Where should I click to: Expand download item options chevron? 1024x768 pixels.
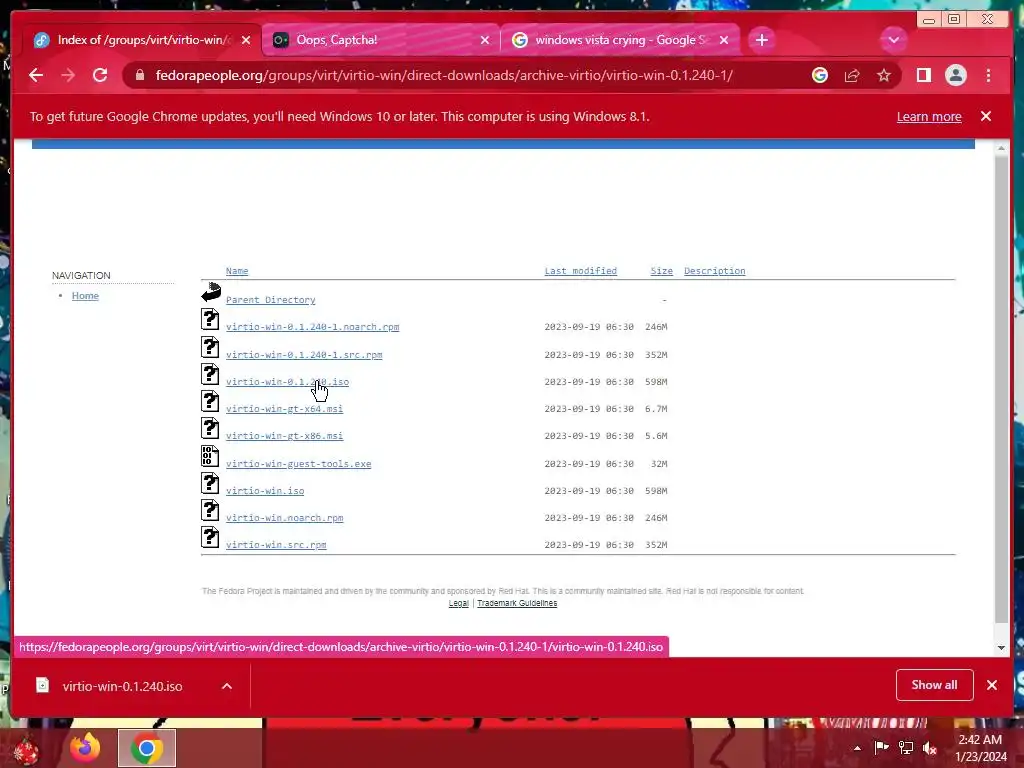pyautogui.click(x=227, y=686)
